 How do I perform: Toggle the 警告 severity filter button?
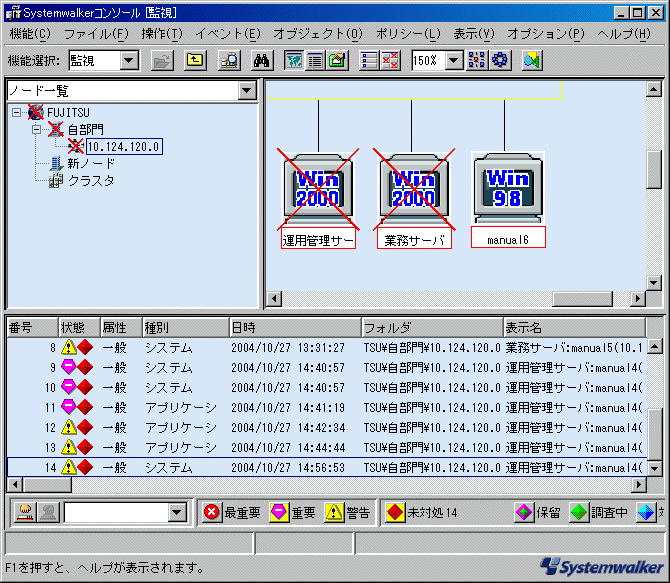tap(347, 512)
